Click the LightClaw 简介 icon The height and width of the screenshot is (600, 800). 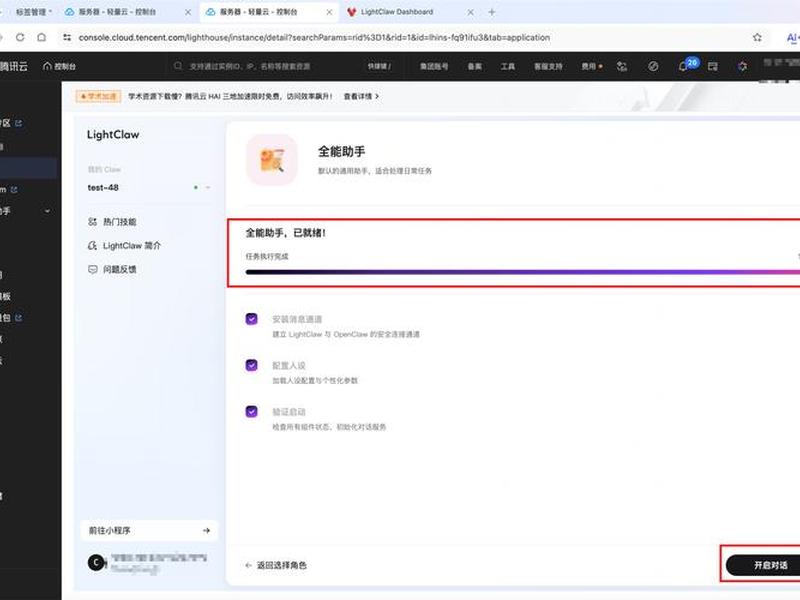click(x=92, y=245)
